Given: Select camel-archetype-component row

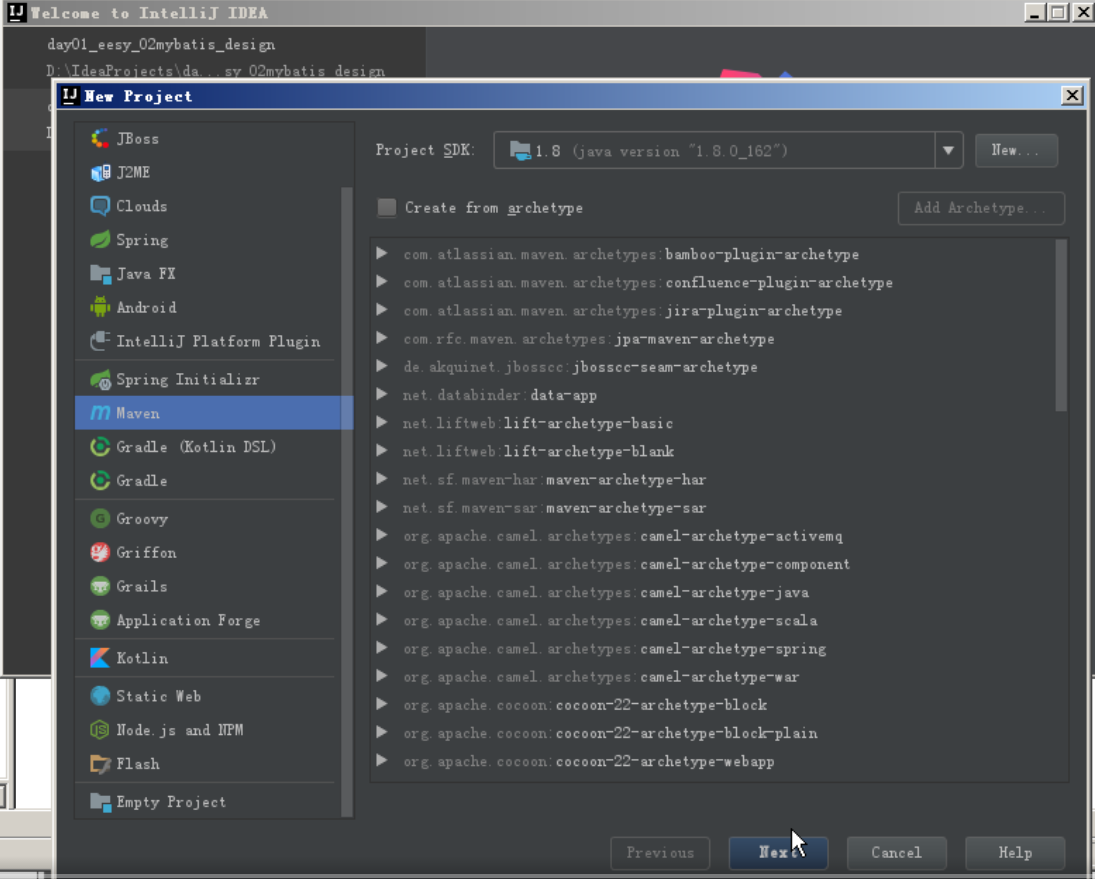Looking at the screenshot, I should 713,564.
